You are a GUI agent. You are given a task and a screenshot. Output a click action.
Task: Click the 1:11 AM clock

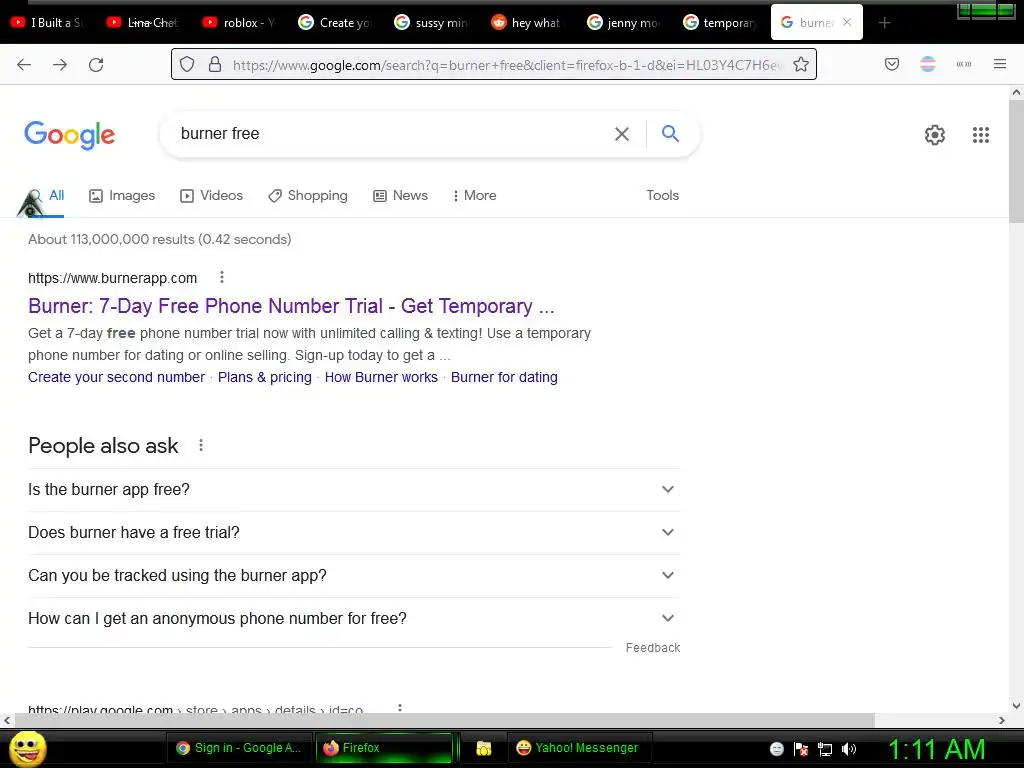[936, 750]
